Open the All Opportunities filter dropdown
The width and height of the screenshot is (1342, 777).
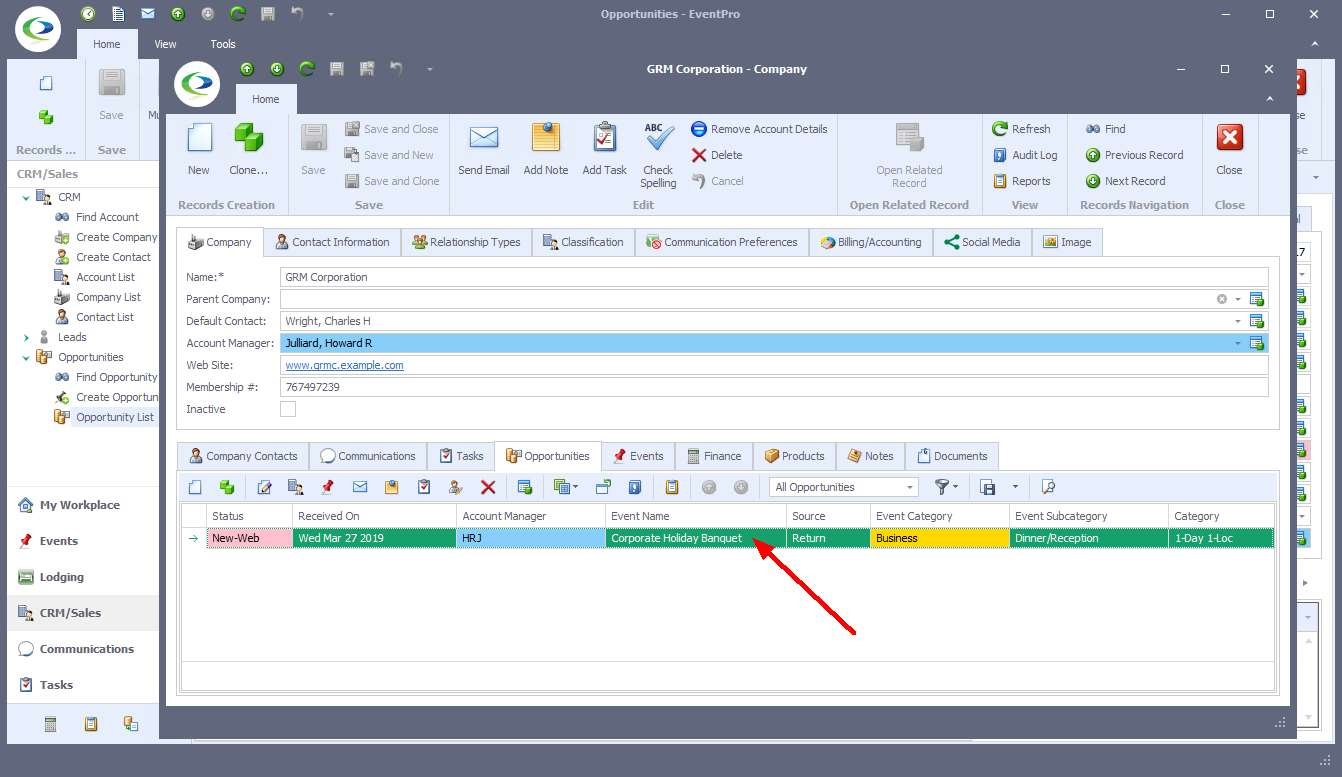pyautogui.click(x=911, y=487)
